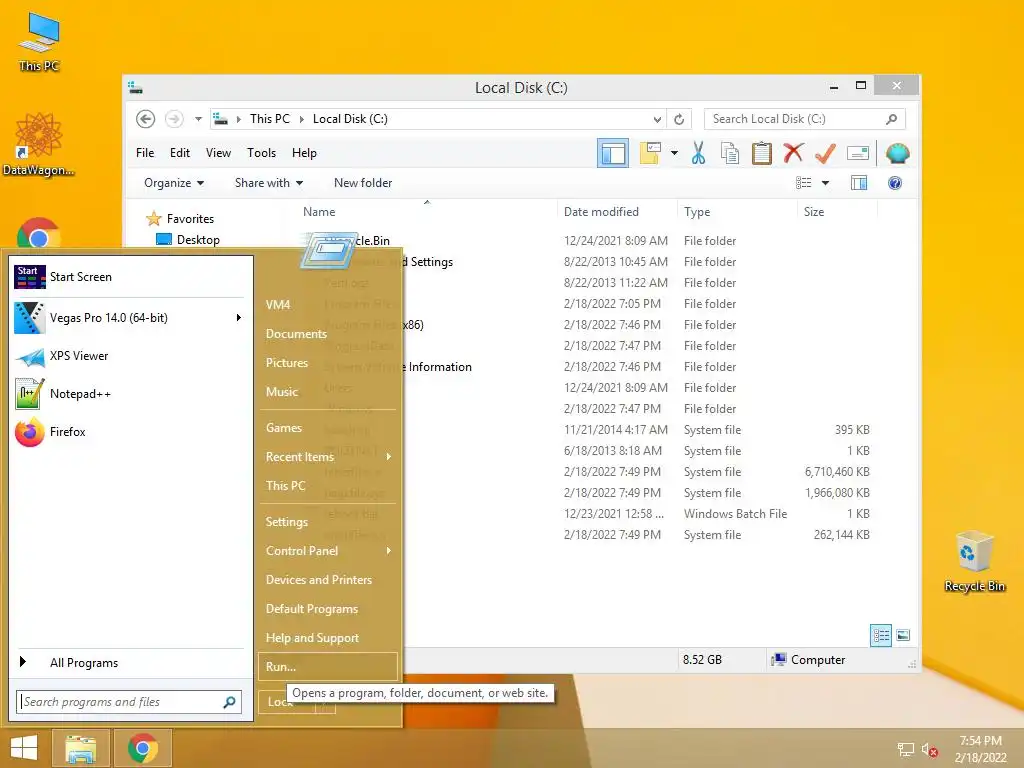Open Help via blue question mark
1024x768 pixels.
895,183
